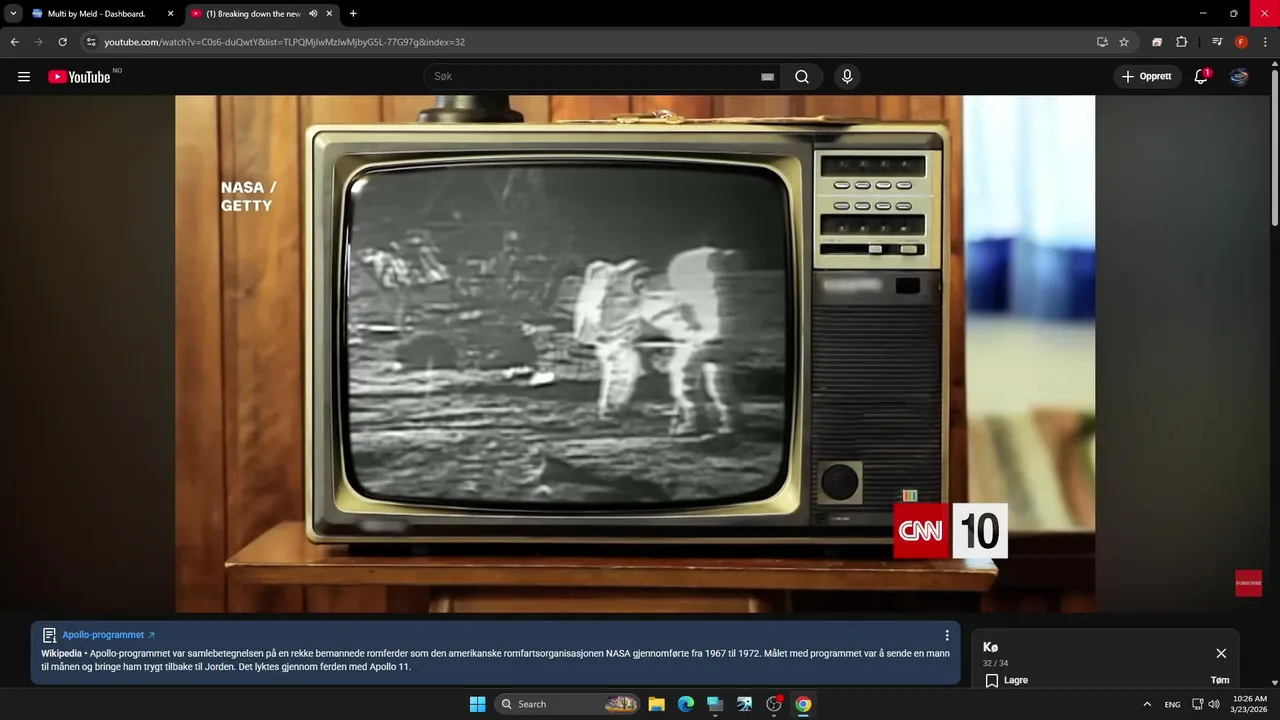Click the red Subscribe watermark on video

(x=1248, y=583)
